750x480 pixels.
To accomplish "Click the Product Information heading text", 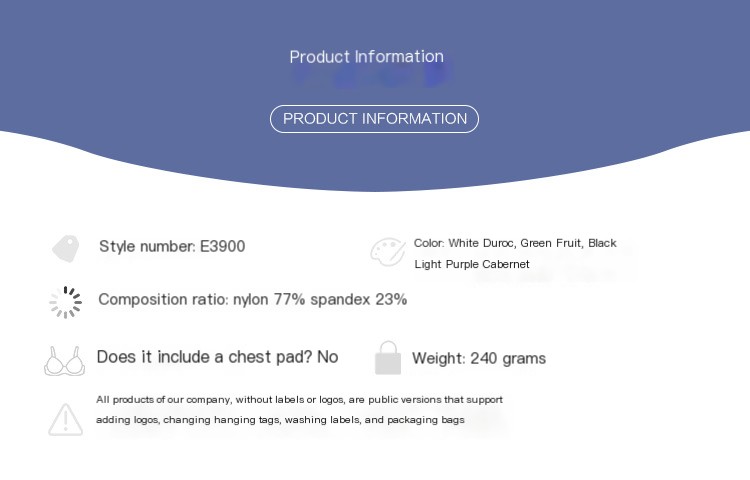I will coord(366,56).
